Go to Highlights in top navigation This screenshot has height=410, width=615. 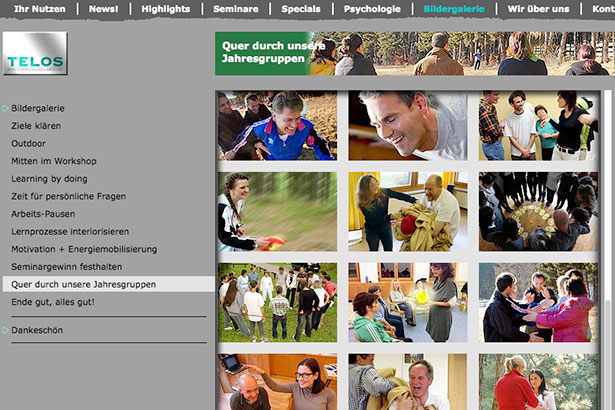tap(166, 9)
